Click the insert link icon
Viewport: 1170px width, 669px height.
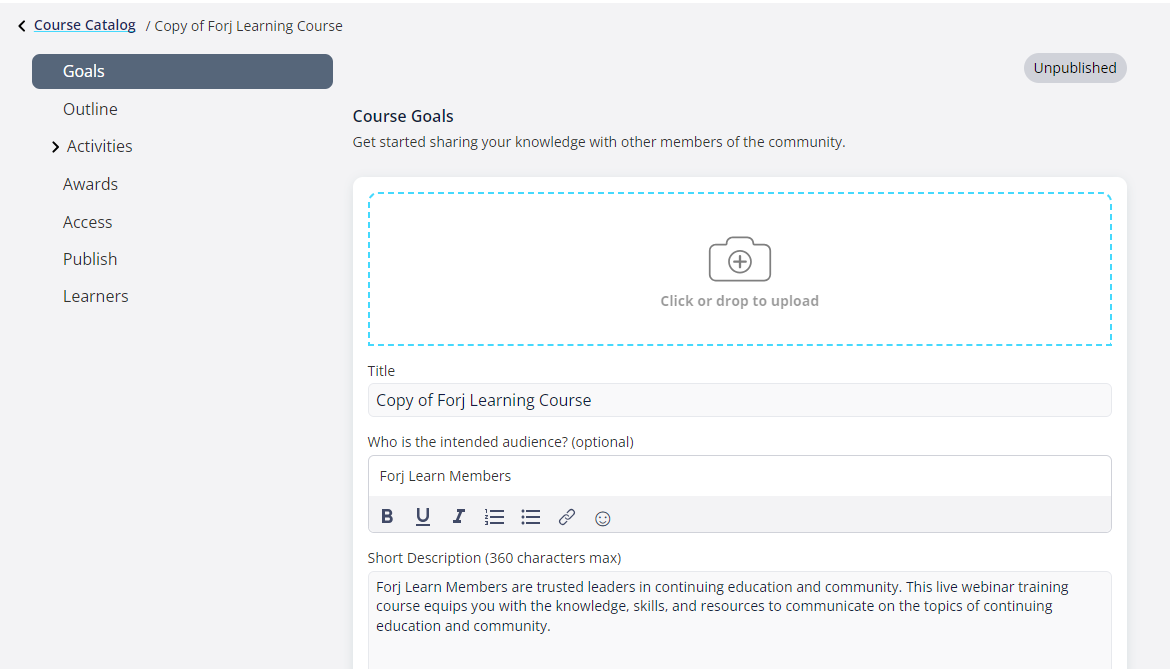coord(567,517)
